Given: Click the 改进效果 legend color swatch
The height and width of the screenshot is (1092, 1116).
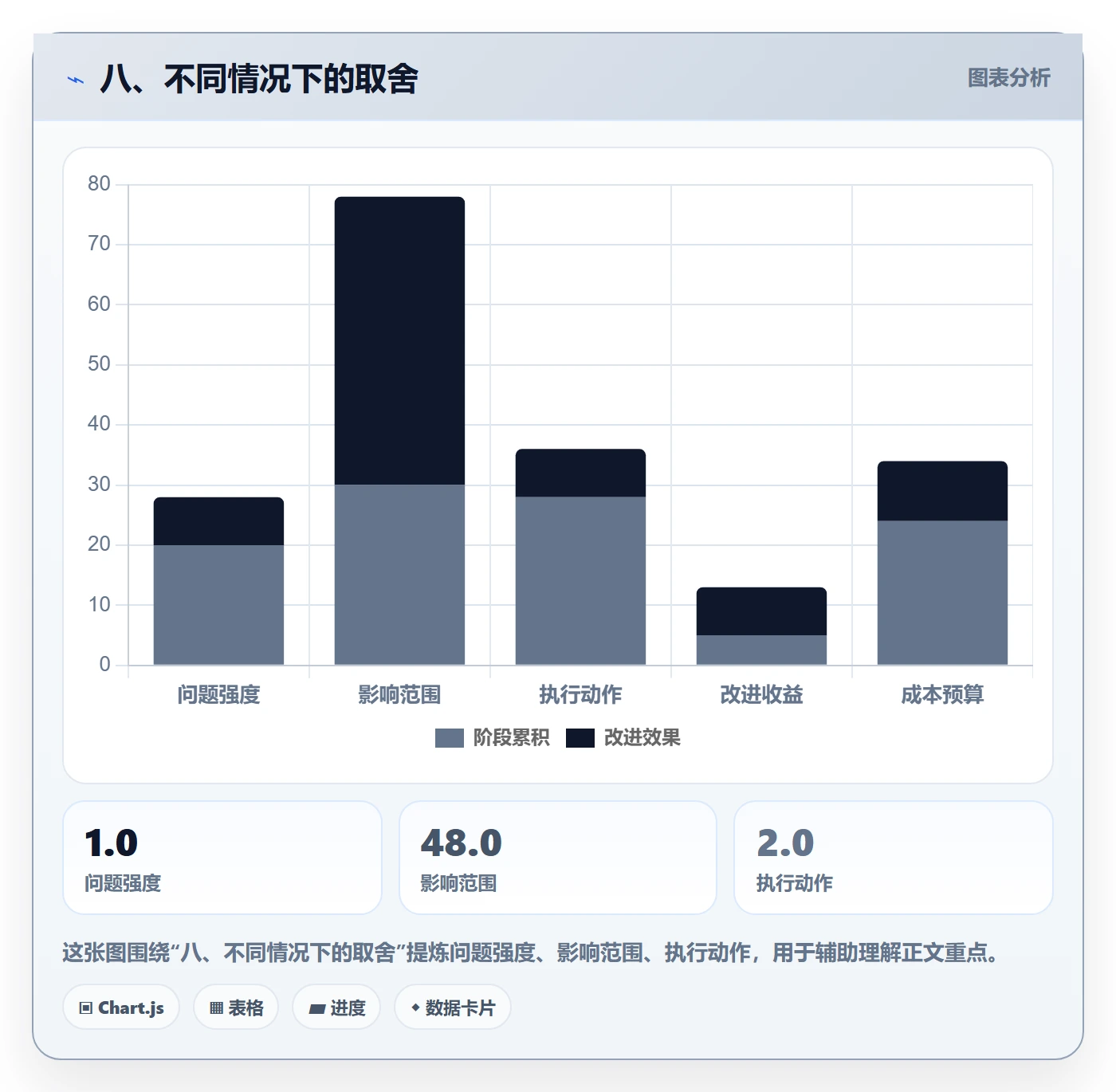Looking at the screenshot, I should coord(580,738).
